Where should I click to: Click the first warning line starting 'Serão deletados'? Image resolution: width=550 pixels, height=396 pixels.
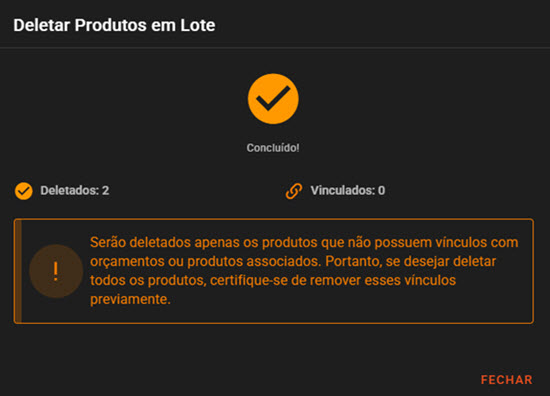(x=304, y=242)
